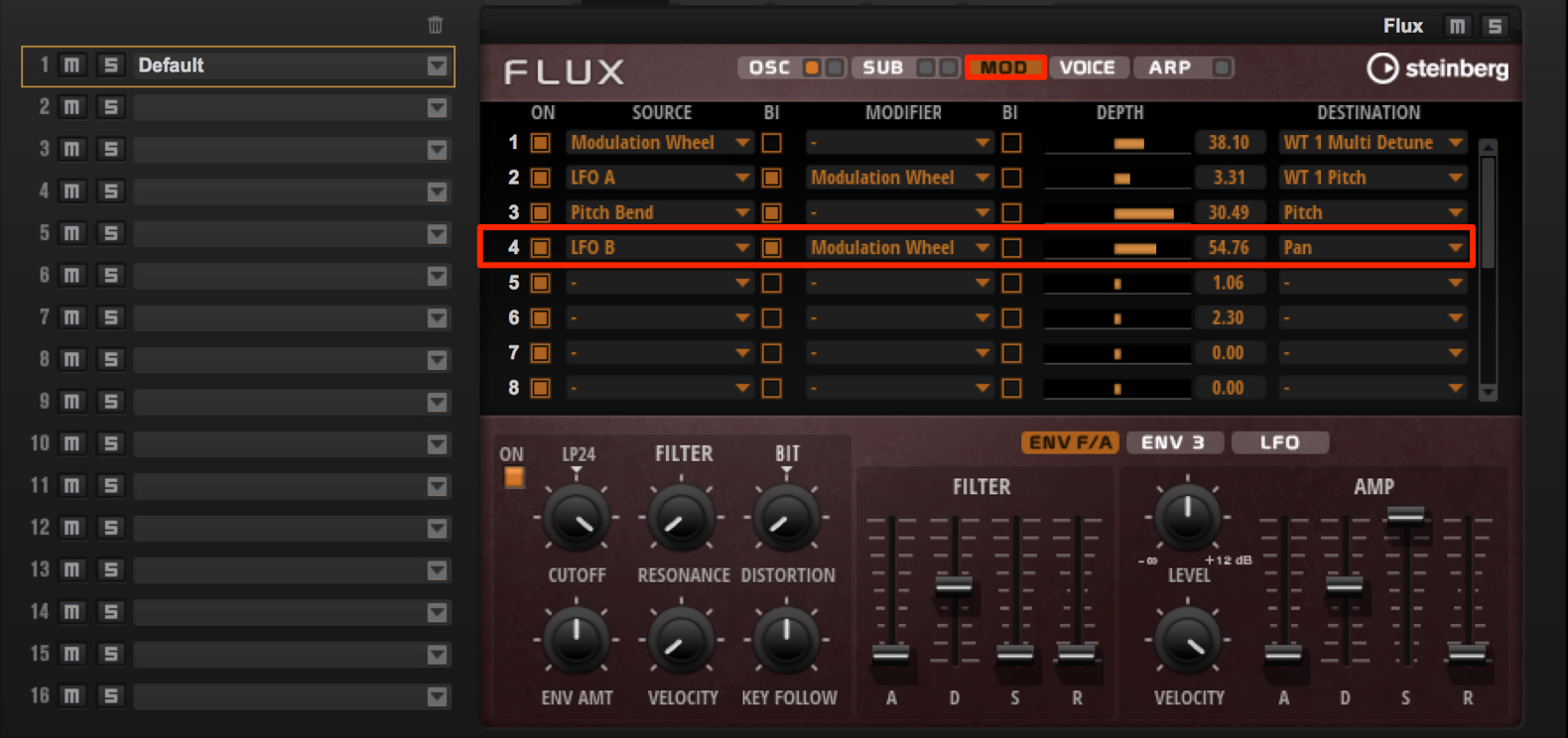This screenshot has height=738, width=1568.
Task: Solo the Flux instrument in top header
Action: coord(1495,27)
